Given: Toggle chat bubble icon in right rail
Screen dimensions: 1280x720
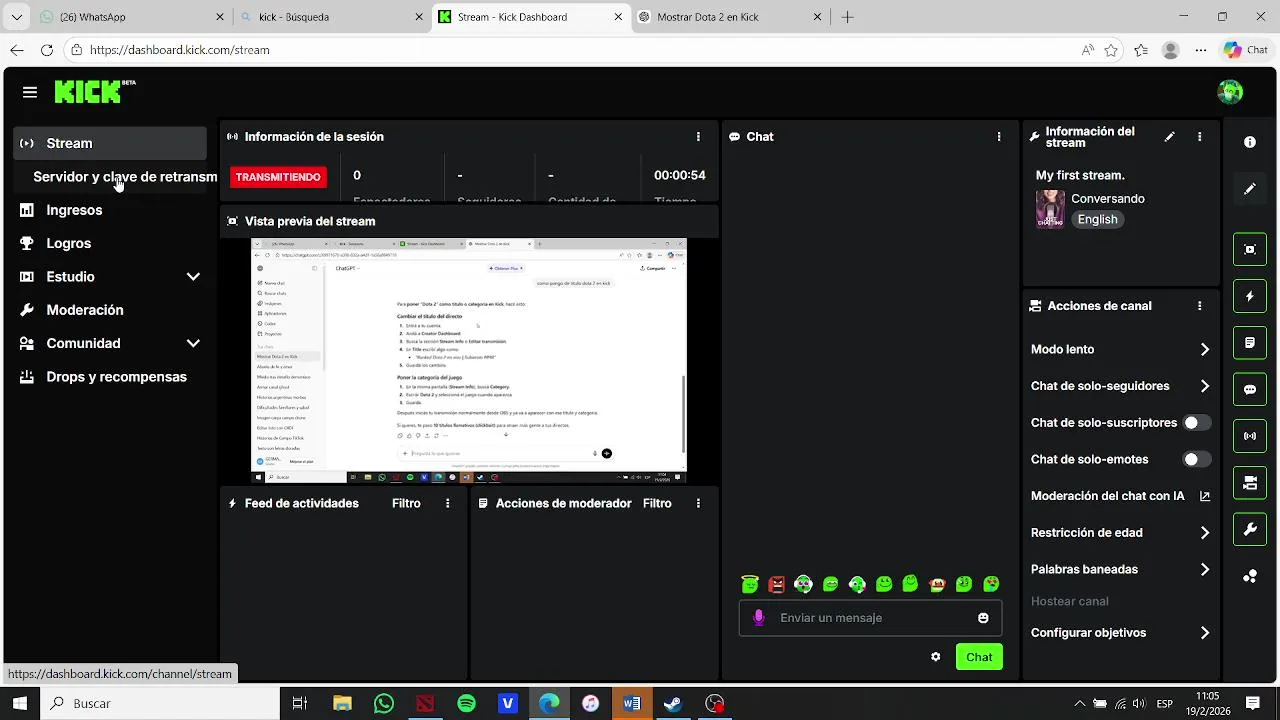Looking at the screenshot, I should (1250, 390).
